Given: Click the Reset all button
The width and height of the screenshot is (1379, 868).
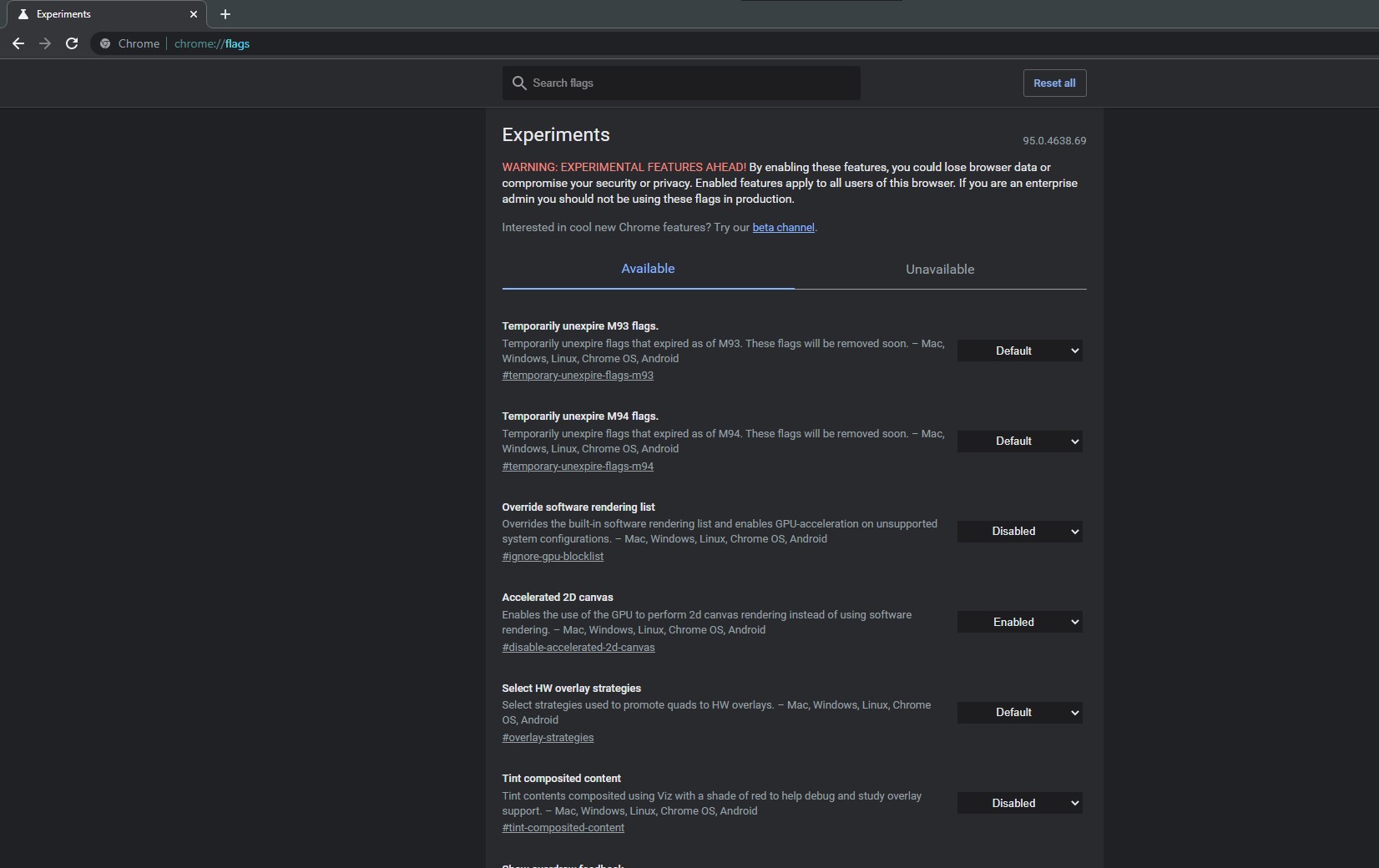Looking at the screenshot, I should pyautogui.click(x=1054, y=83).
